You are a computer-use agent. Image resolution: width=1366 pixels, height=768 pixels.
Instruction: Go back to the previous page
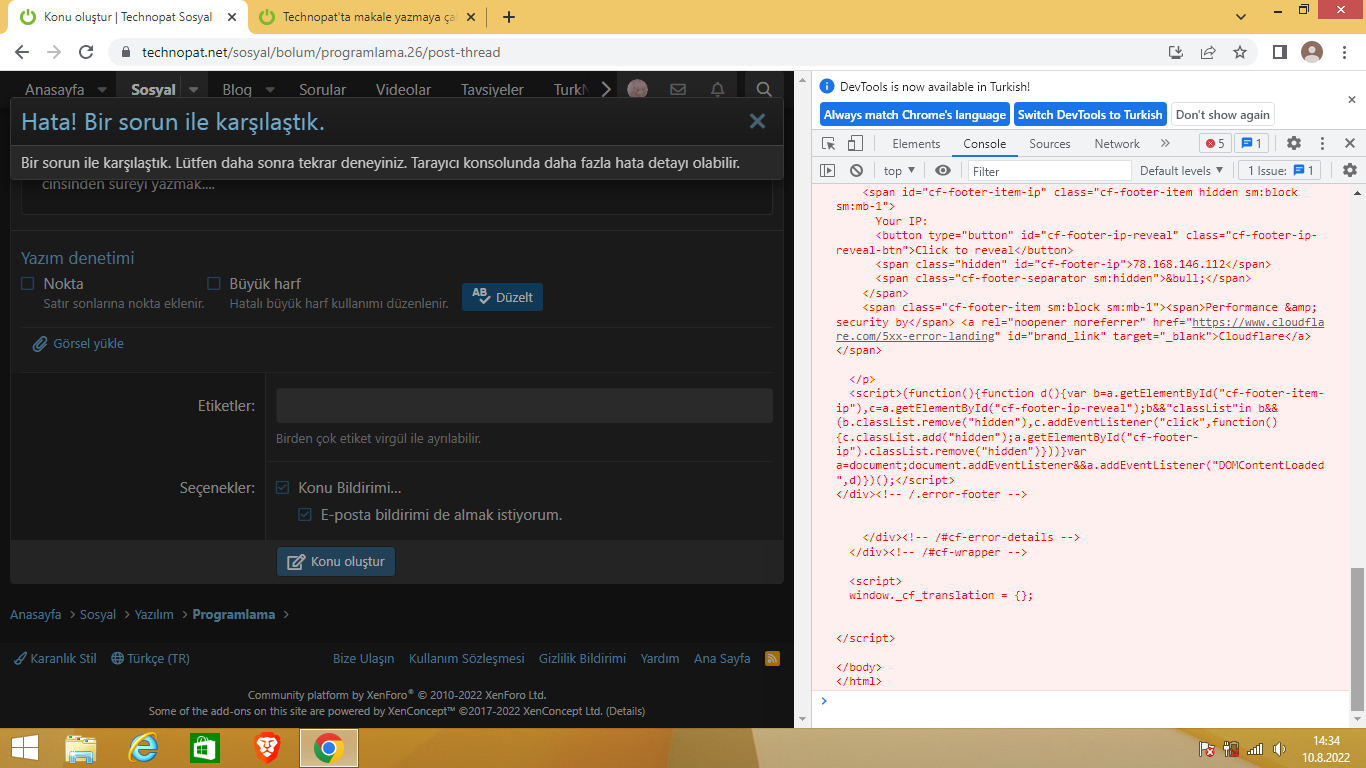coord(22,52)
